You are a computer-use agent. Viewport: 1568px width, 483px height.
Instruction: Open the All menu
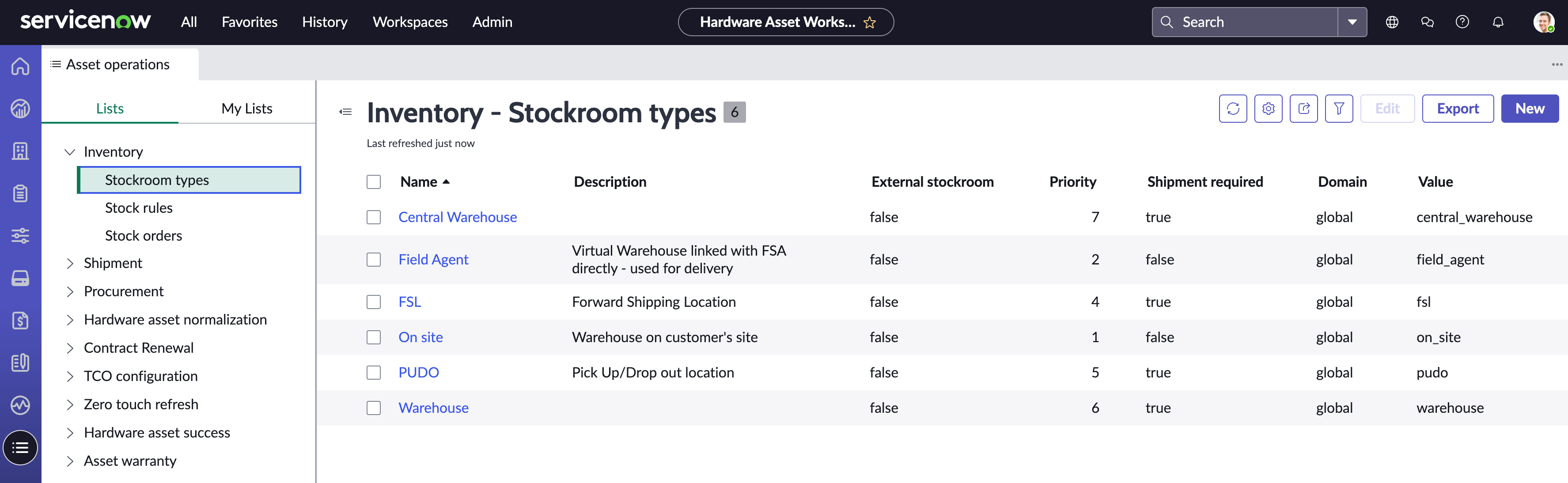pyautogui.click(x=189, y=23)
